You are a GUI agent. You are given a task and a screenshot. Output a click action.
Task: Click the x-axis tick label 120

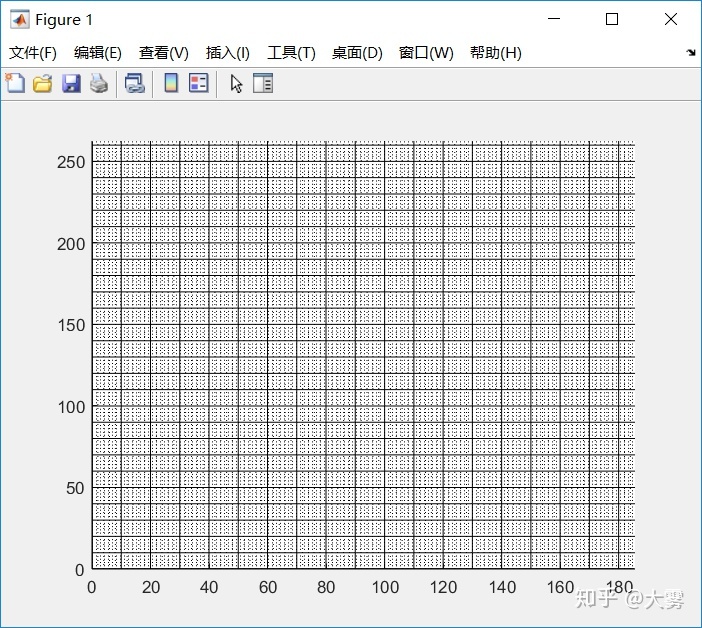tap(443, 587)
